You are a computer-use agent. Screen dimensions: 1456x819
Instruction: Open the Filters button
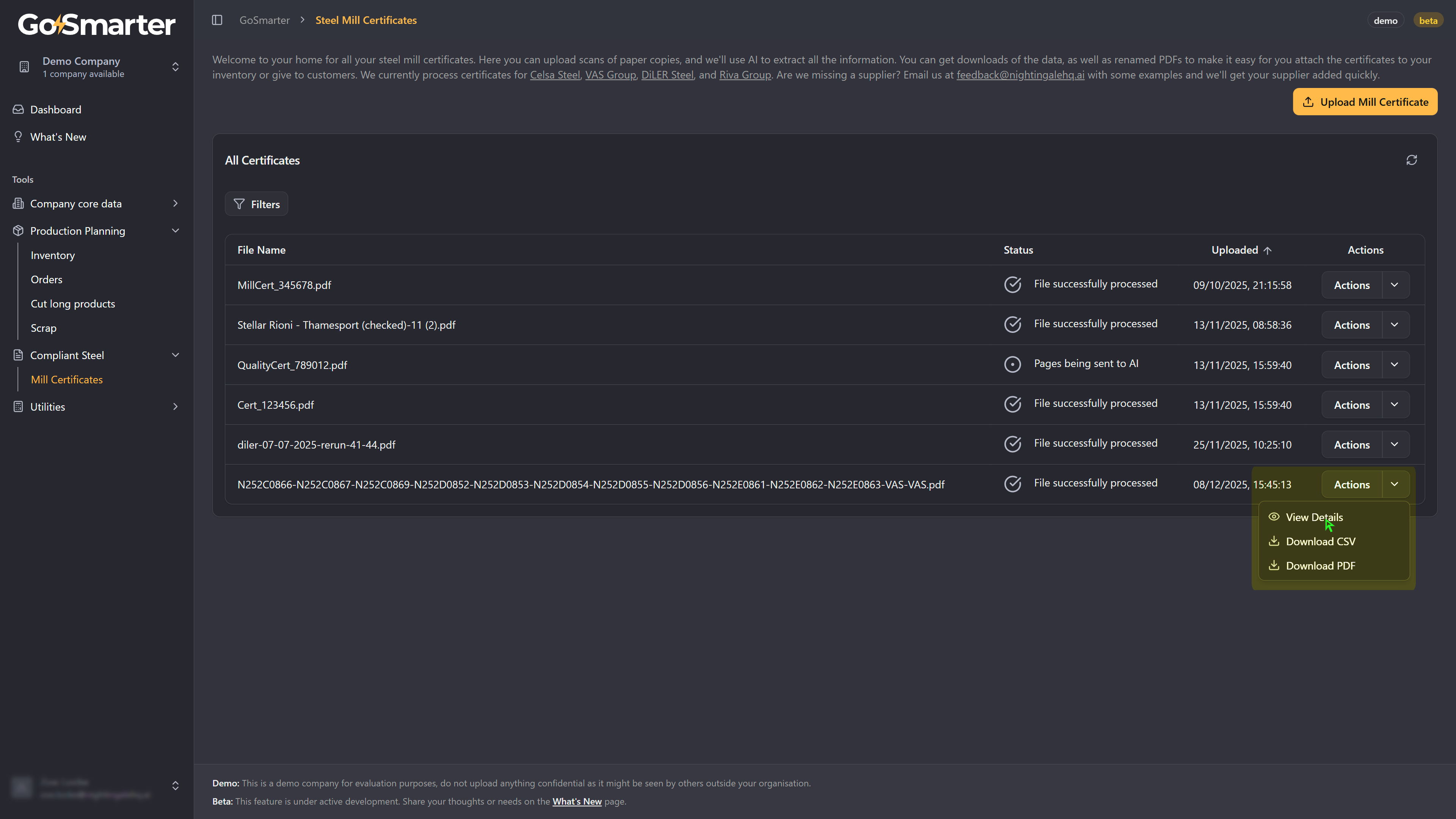tap(257, 205)
